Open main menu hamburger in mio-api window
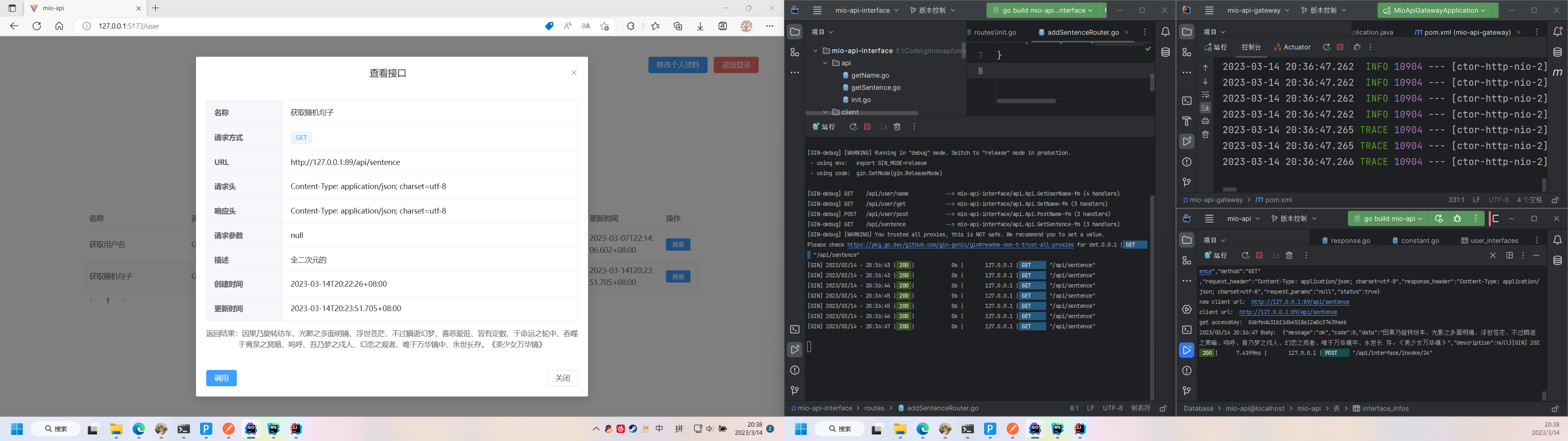This screenshot has height=441, width=1568. click(x=1209, y=219)
